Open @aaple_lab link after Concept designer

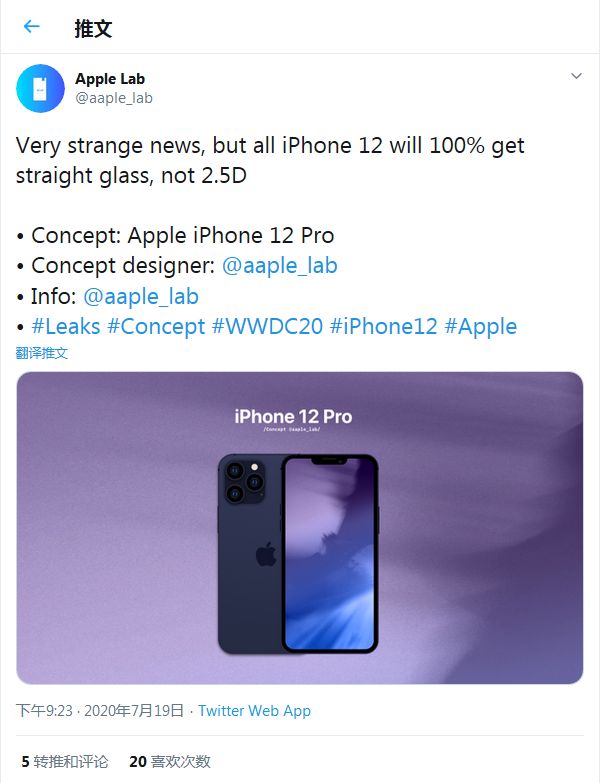click(x=279, y=265)
